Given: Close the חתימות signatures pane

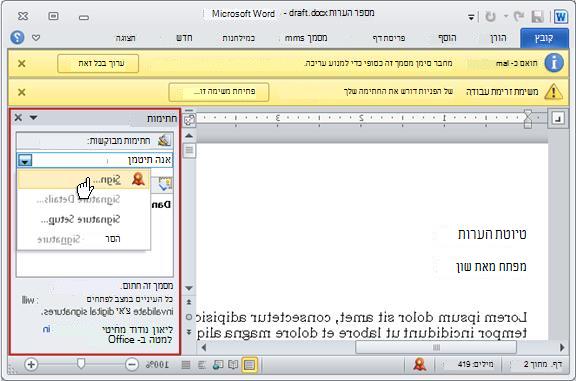Looking at the screenshot, I should point(18,118).
